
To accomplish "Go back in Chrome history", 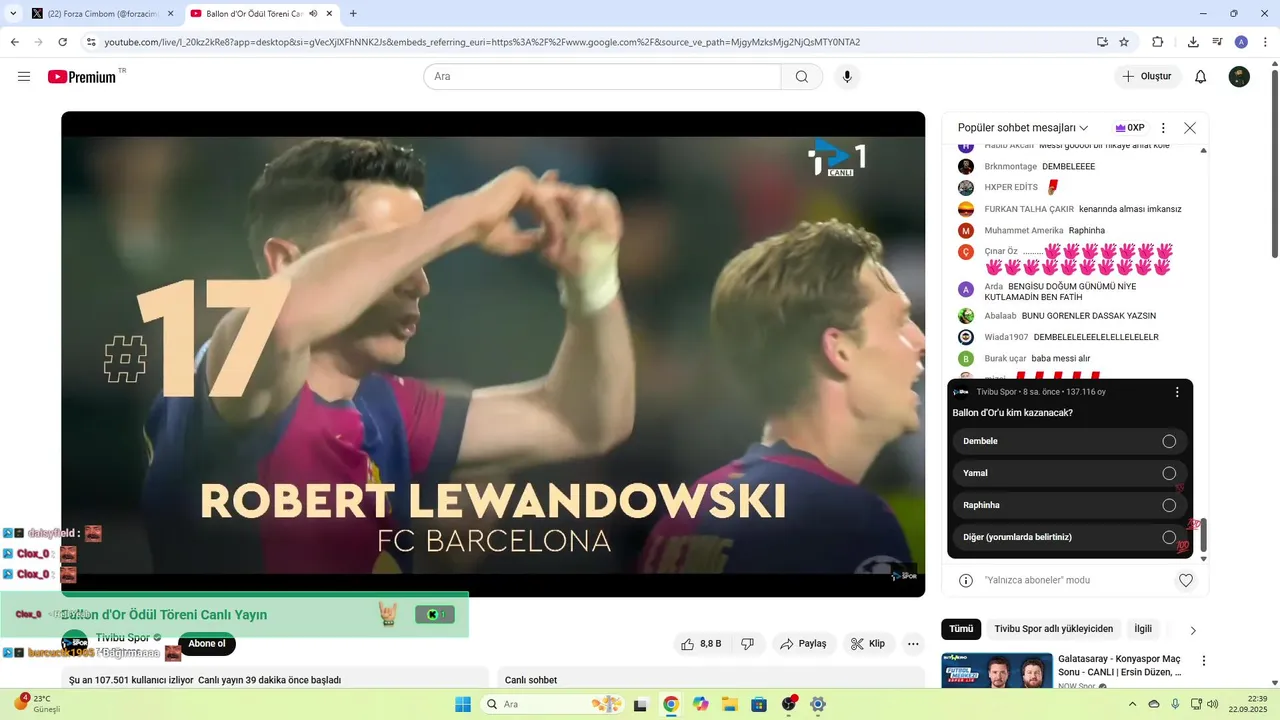I will (15, 42).
